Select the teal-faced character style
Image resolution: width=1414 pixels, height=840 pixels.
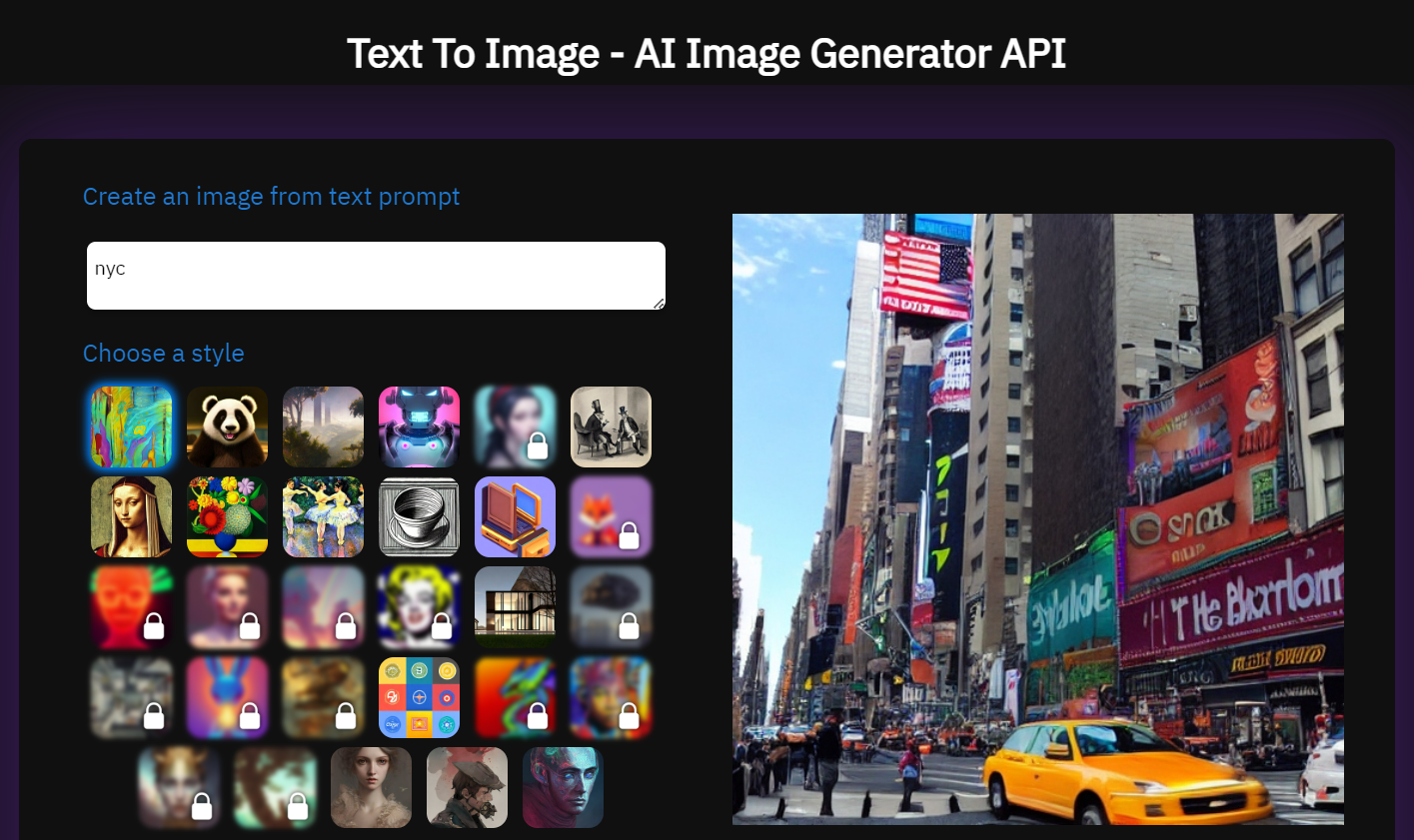pyautogui.click(x=563, y=787)
